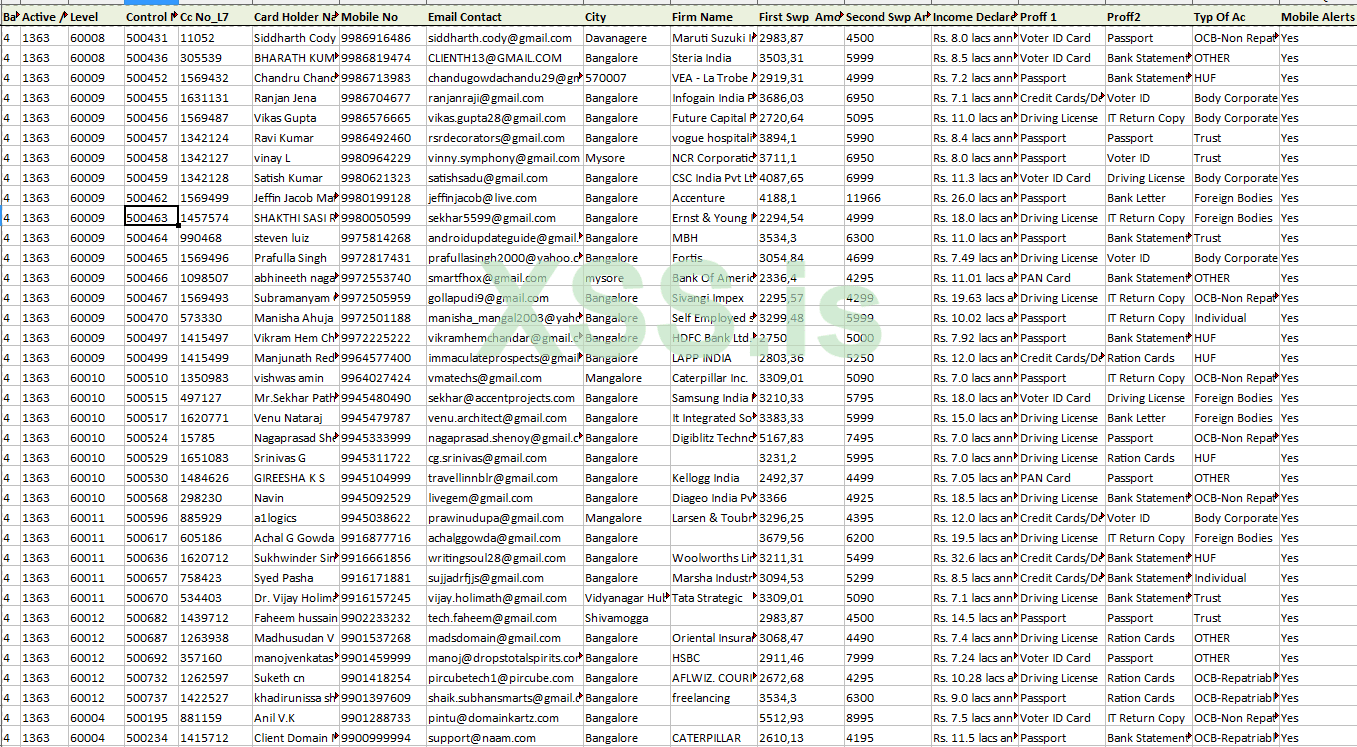Click the city cell "Shivamogga"

(x=626, y=618)
